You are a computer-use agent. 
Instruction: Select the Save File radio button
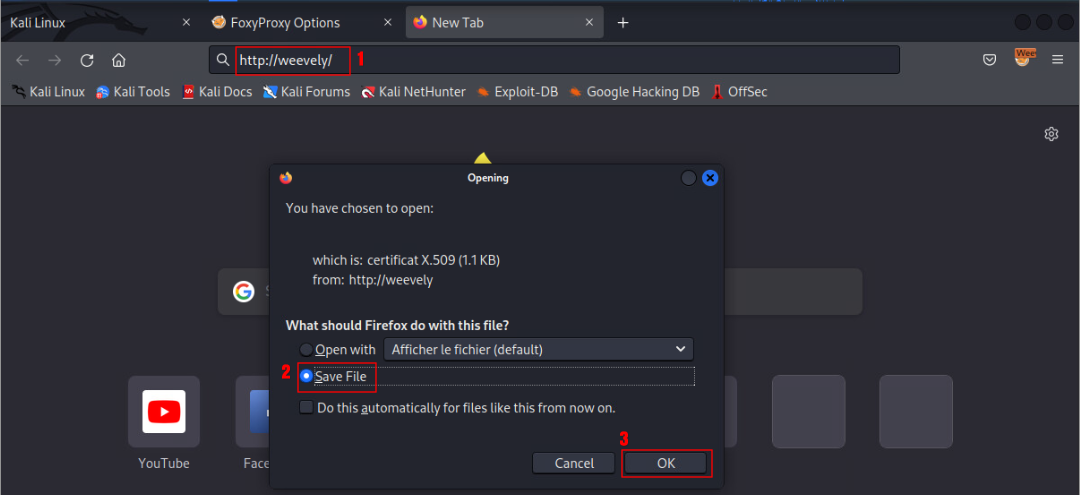tap(307, 377)
